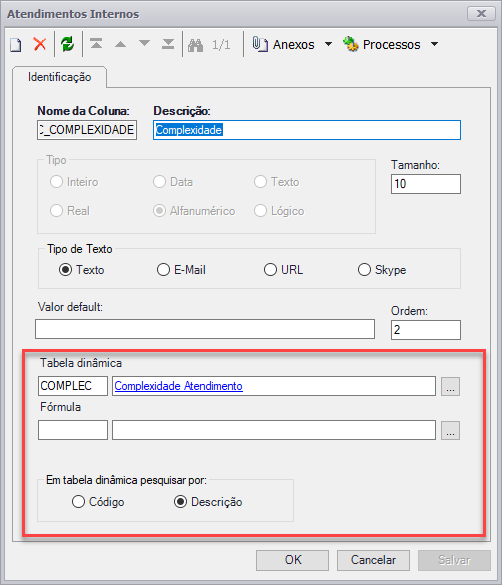Click the Fórmula code input field

73,430
